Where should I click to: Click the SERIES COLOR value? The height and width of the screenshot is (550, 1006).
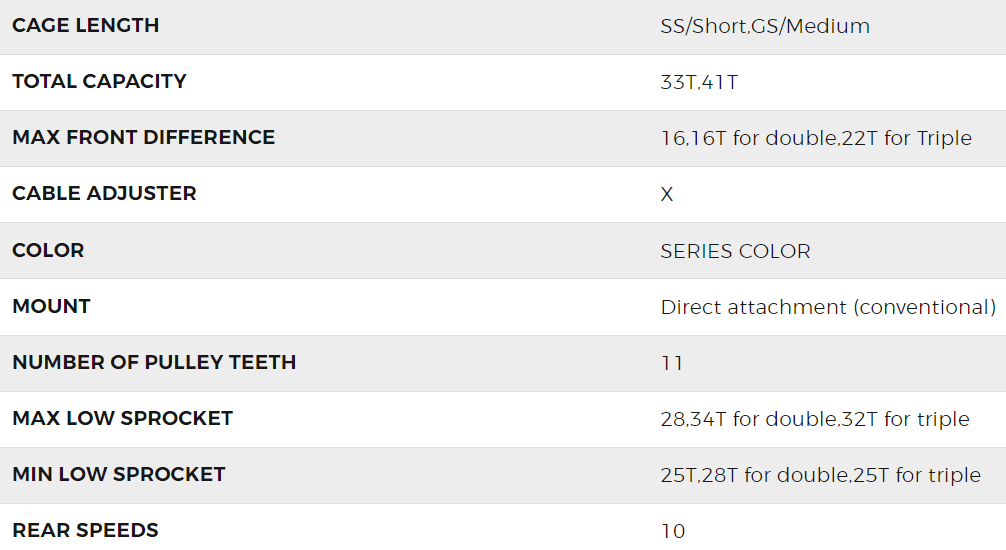pos(735,251)
